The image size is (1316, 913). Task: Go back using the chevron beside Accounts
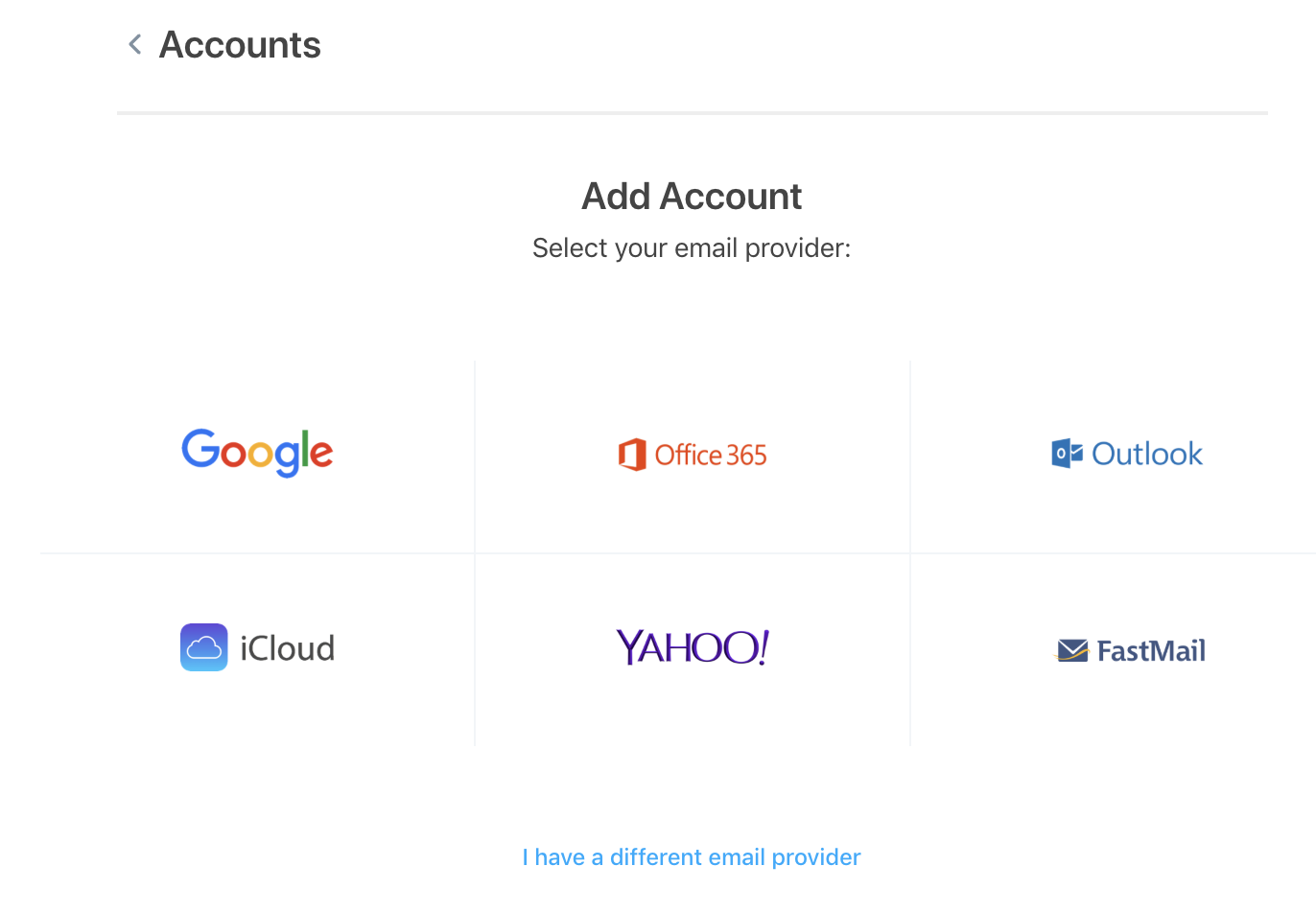coord(135,45)
